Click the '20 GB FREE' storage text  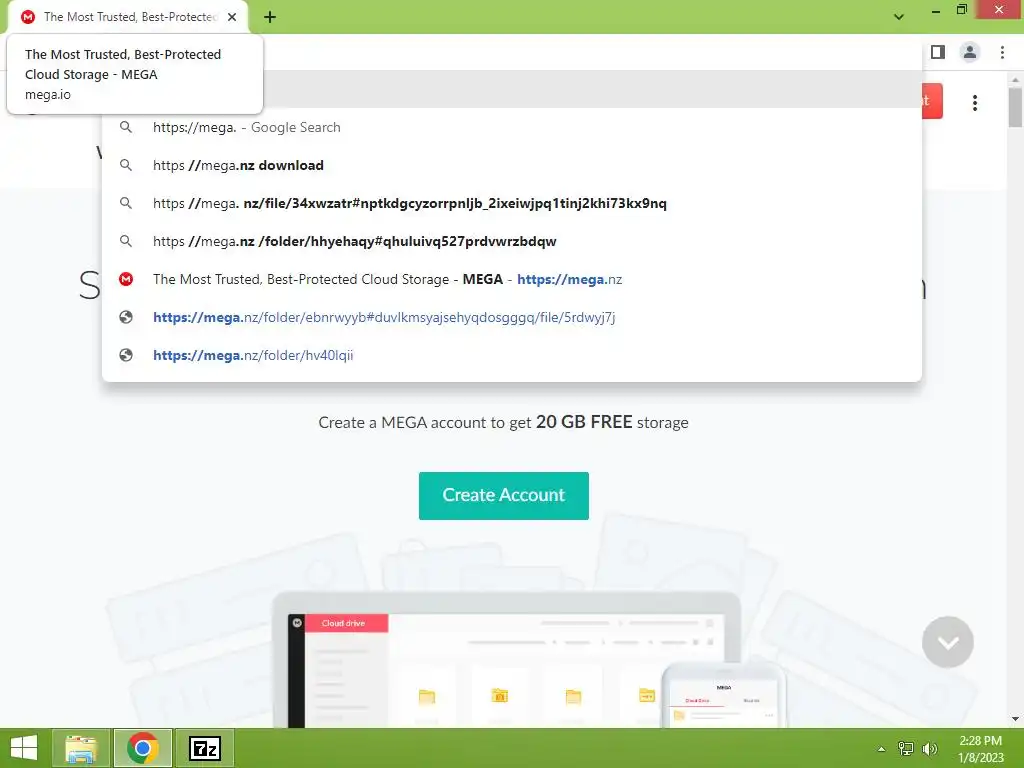[x=584, y=422]
